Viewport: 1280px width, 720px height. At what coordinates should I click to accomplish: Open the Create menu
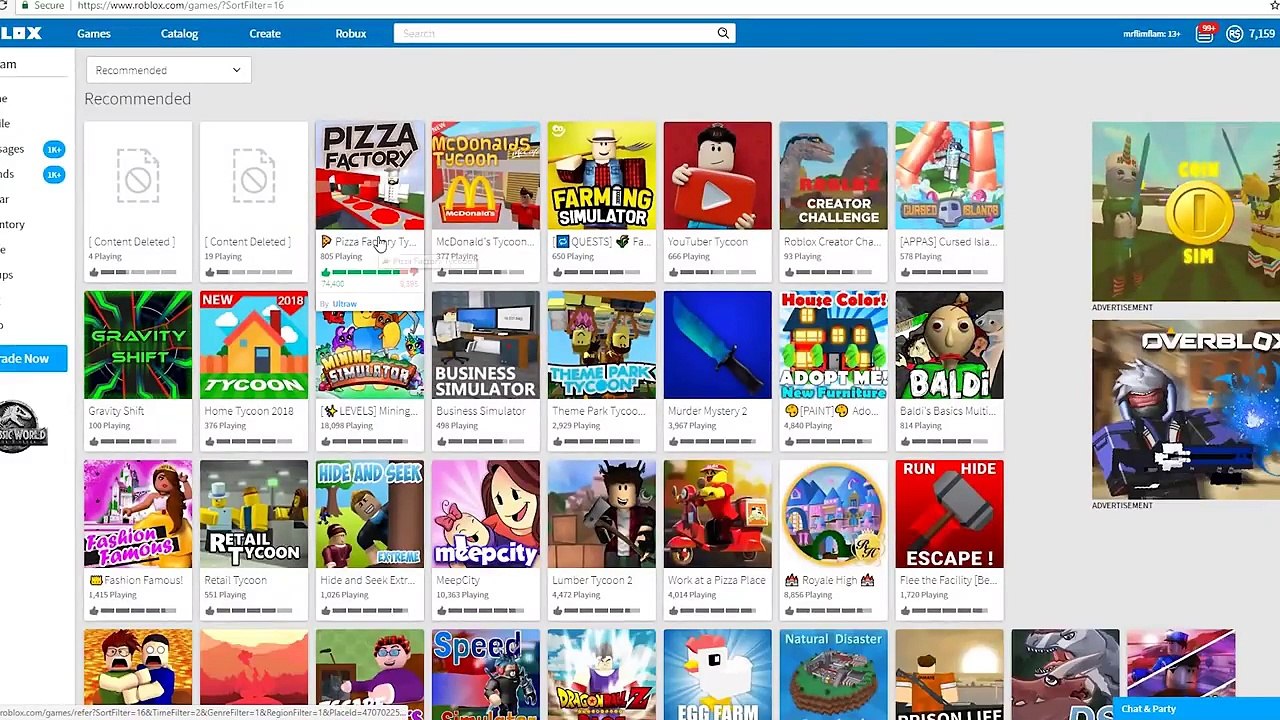click(x=265, y=33)
